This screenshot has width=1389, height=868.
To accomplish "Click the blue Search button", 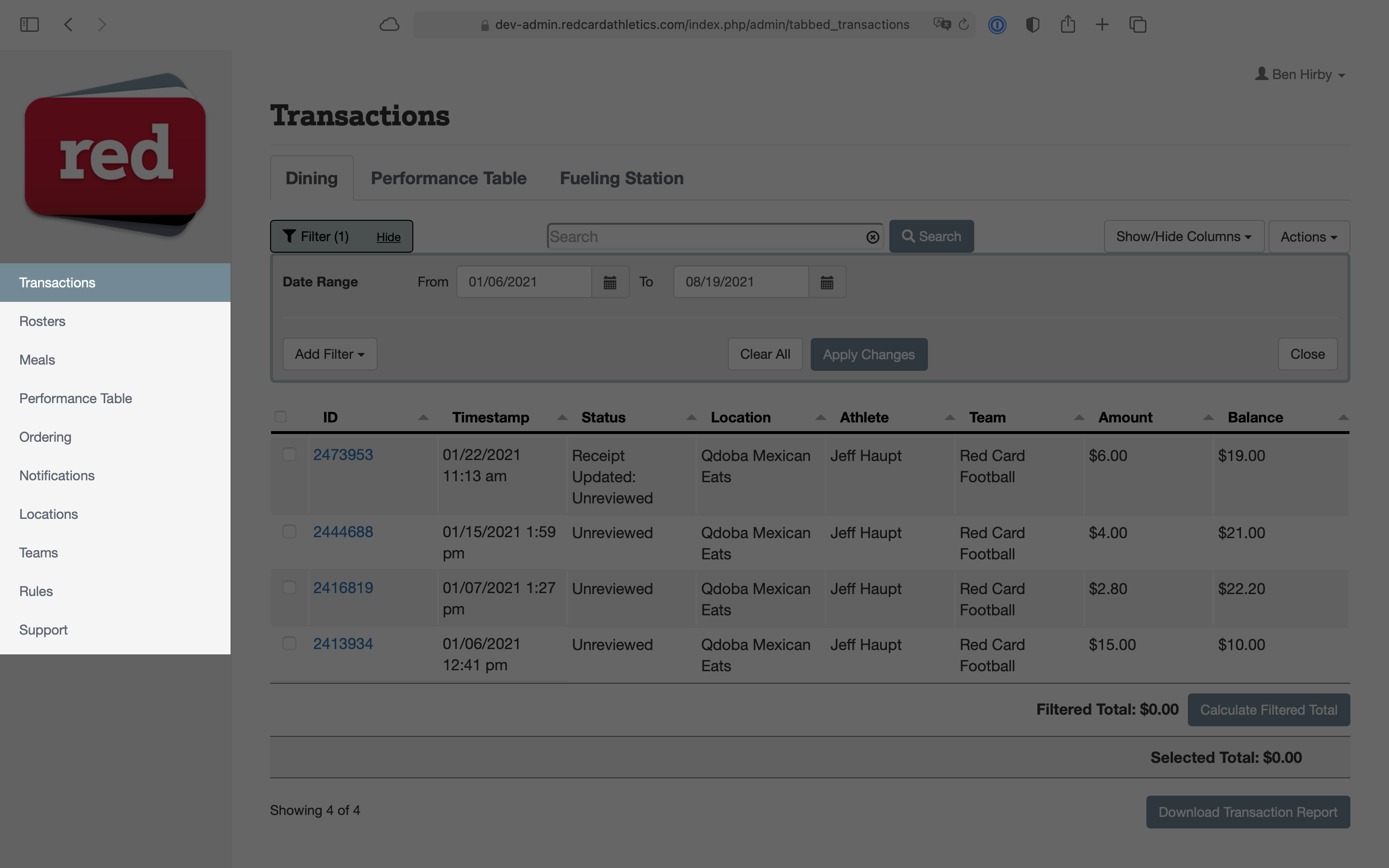I will (931, 236).
